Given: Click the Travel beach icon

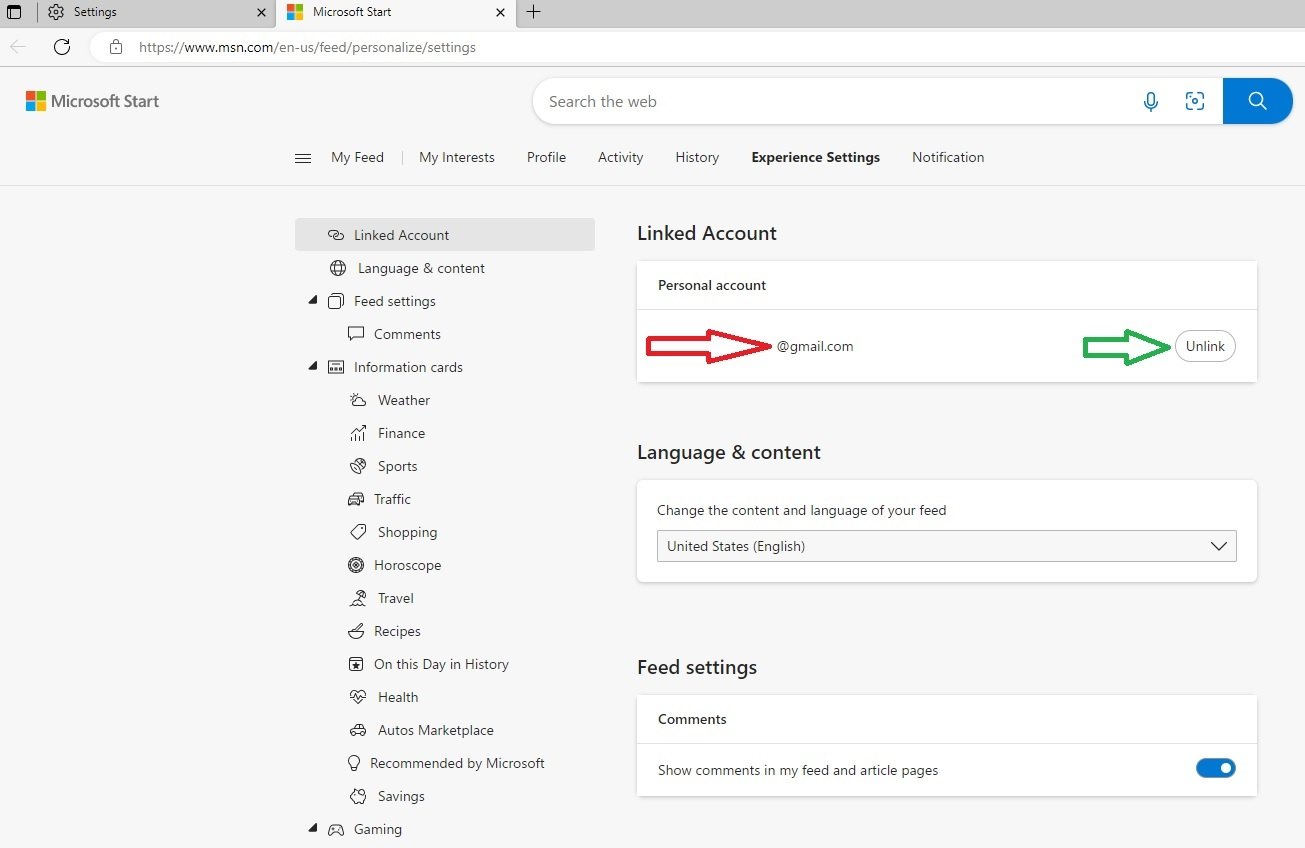Looking at the screenshot, I should tap(358, 598).
